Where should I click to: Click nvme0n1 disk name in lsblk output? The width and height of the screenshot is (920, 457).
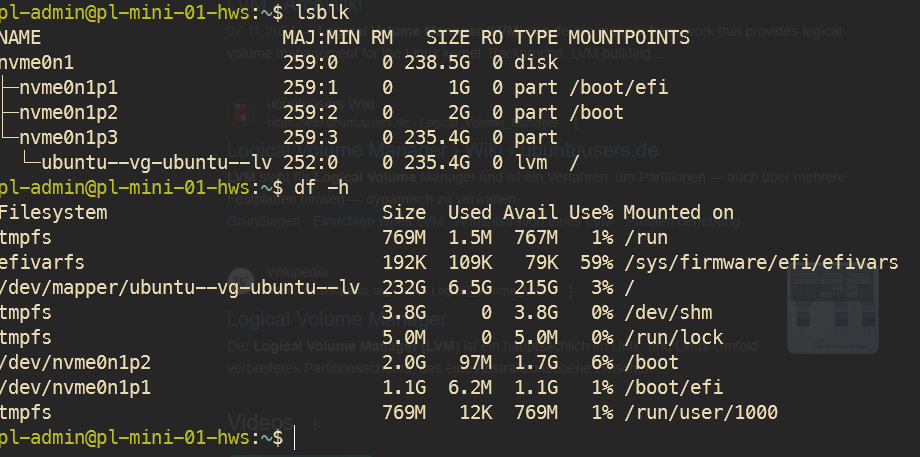[38, 63]
